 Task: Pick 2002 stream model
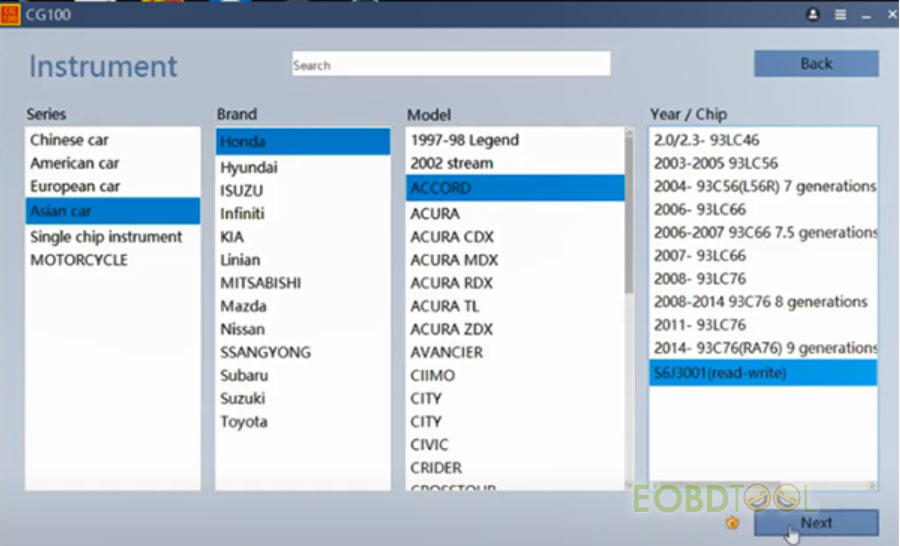[x=515, y=163]
